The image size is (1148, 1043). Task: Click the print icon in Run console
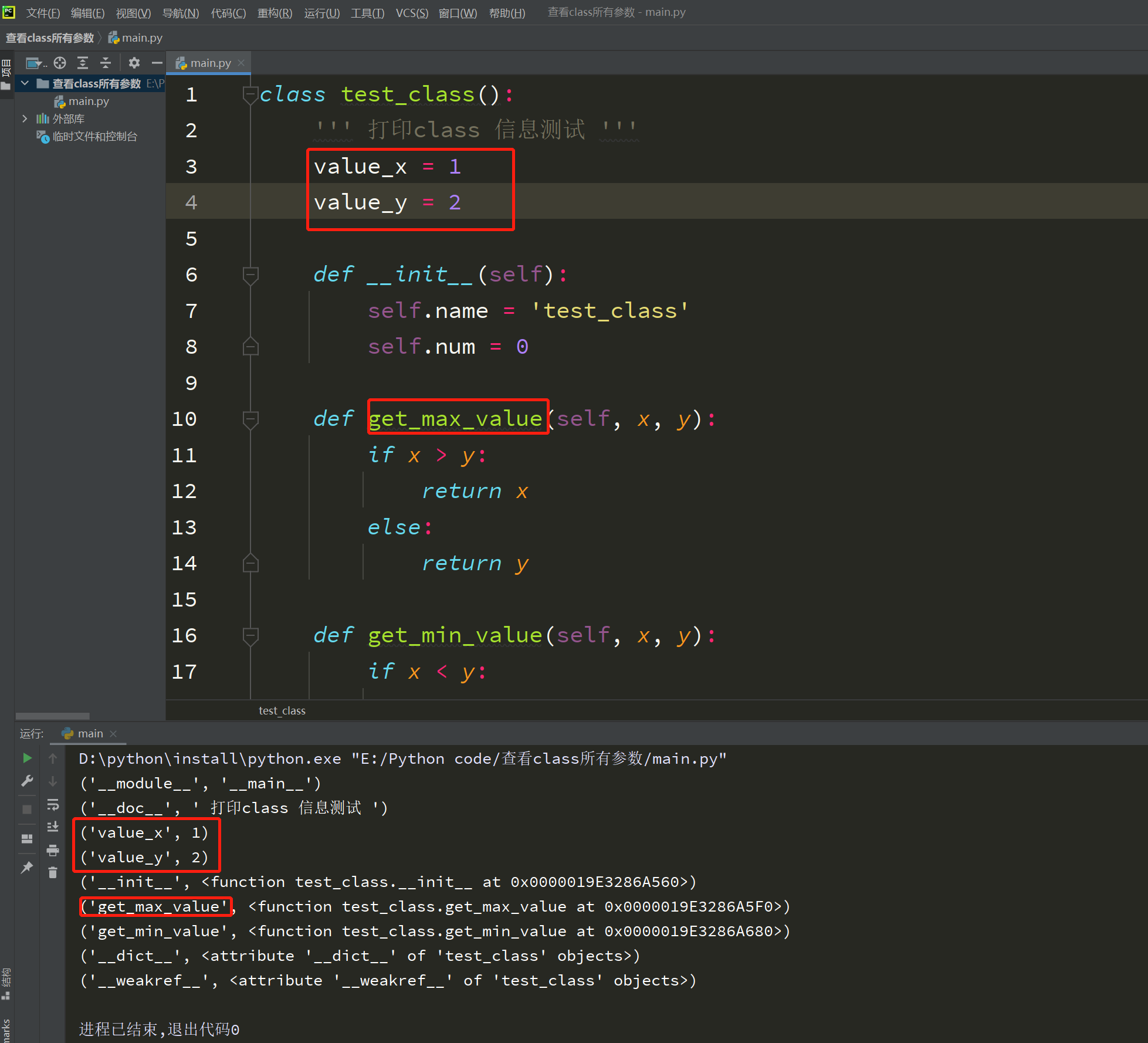point(53,850)
